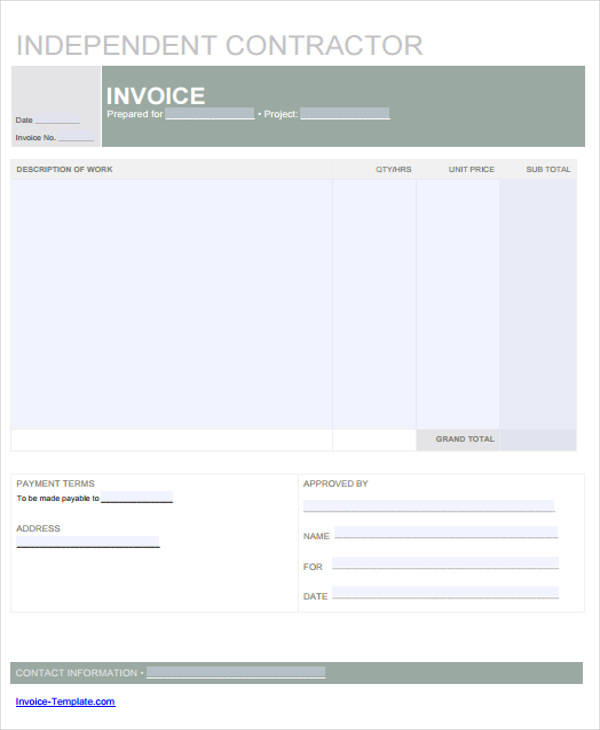This screenshot has width=600, height=730.
Task: Click inside the Description of Work area
Action: pyautogui.click(x=172, y=304)
